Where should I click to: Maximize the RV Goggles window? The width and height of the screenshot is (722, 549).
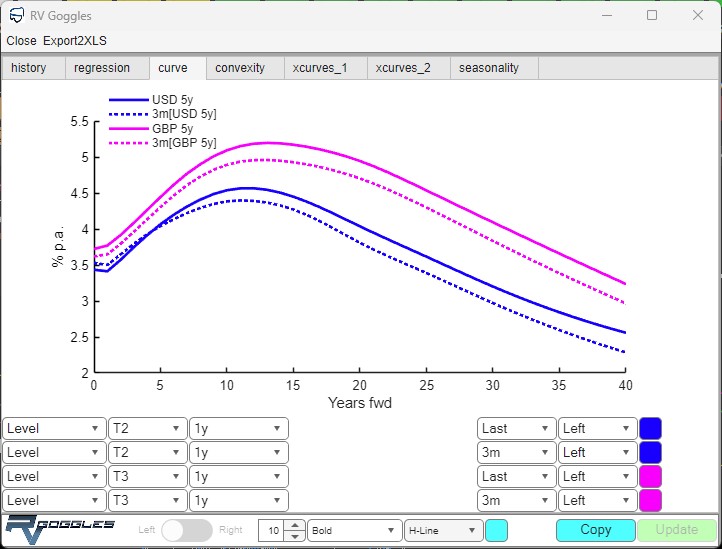click(652, 15)
